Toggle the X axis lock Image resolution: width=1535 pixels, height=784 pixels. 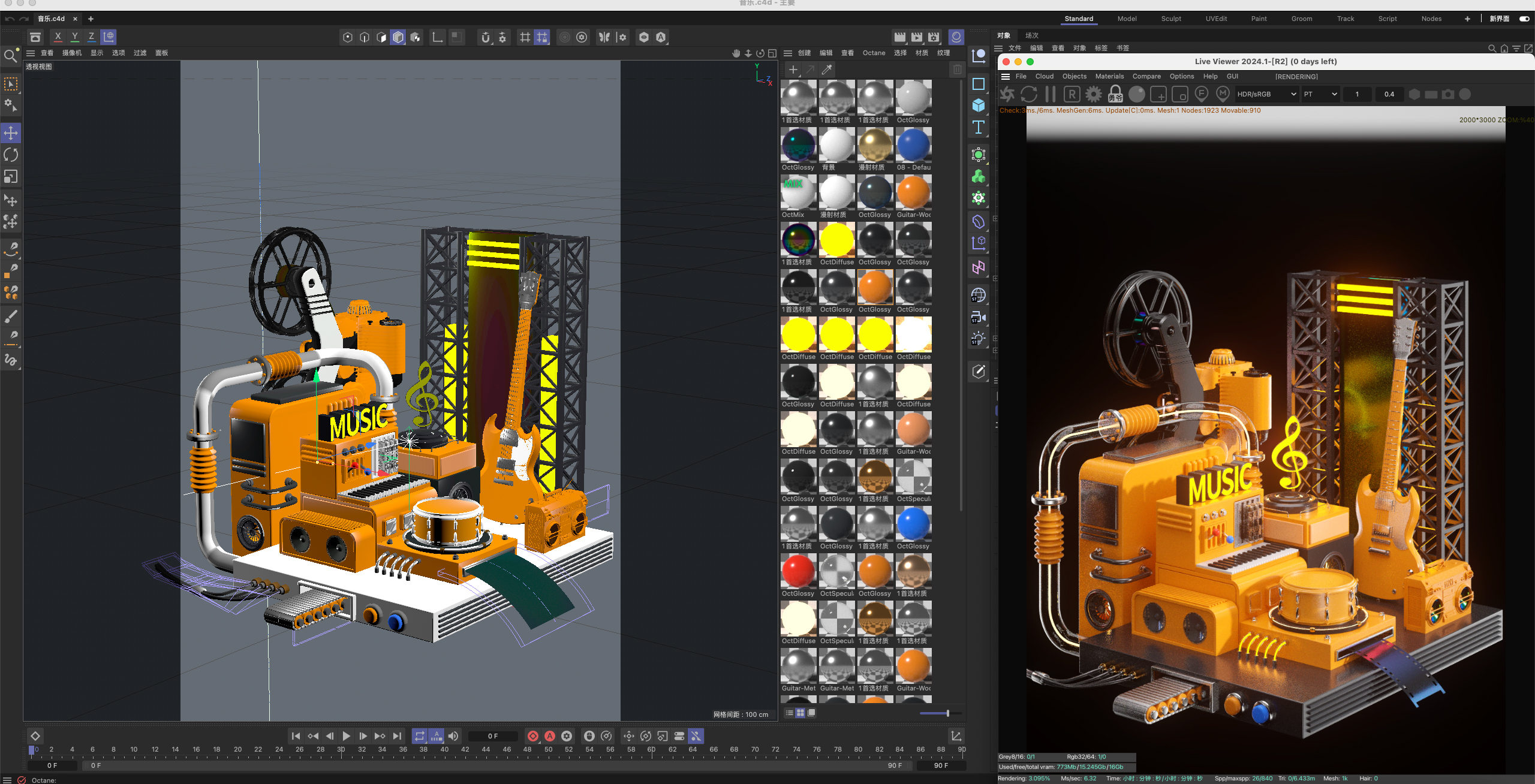point(58,37)
